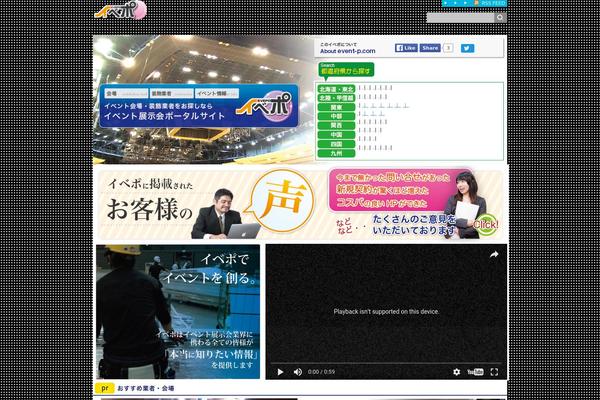
Task: Click the おすすめ業者・会場 heading
Action: click(x=146, y=388)
